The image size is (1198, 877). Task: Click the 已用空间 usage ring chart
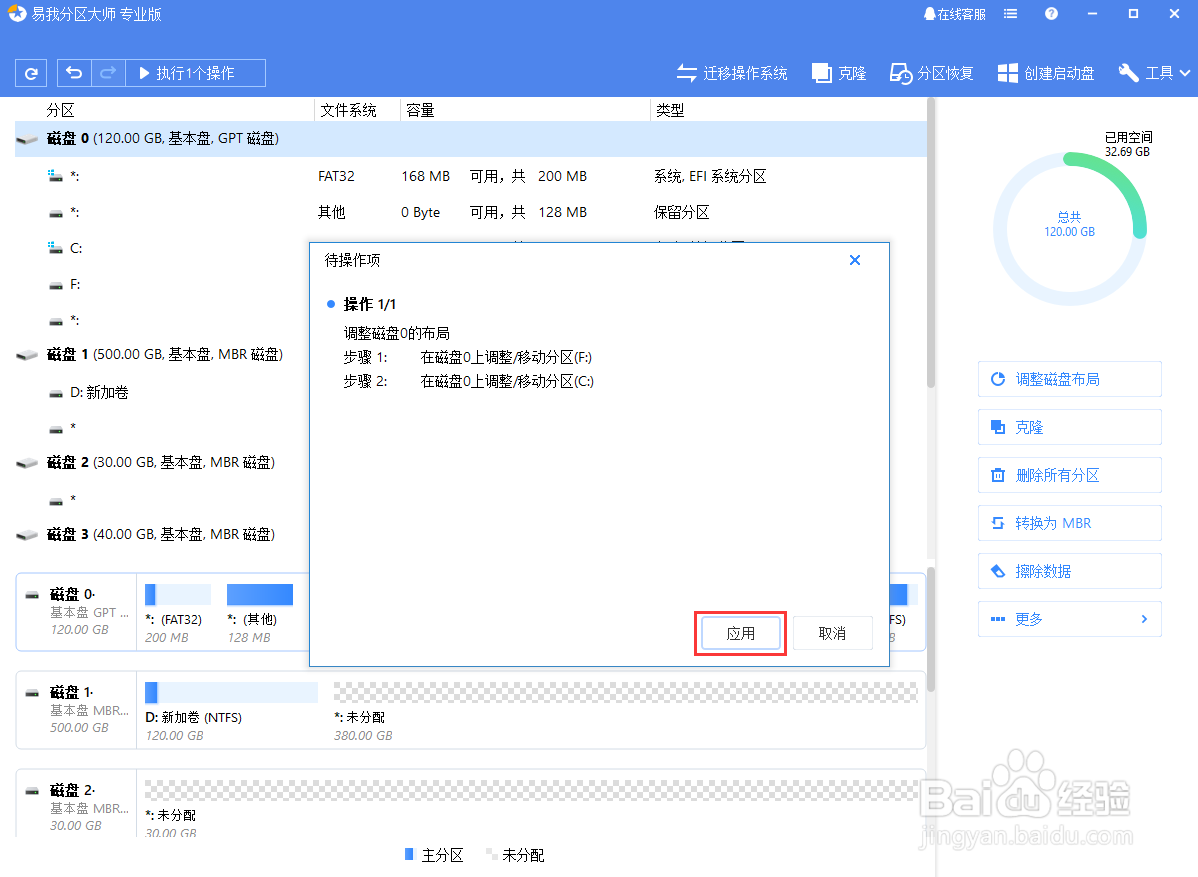[1070, 228]
